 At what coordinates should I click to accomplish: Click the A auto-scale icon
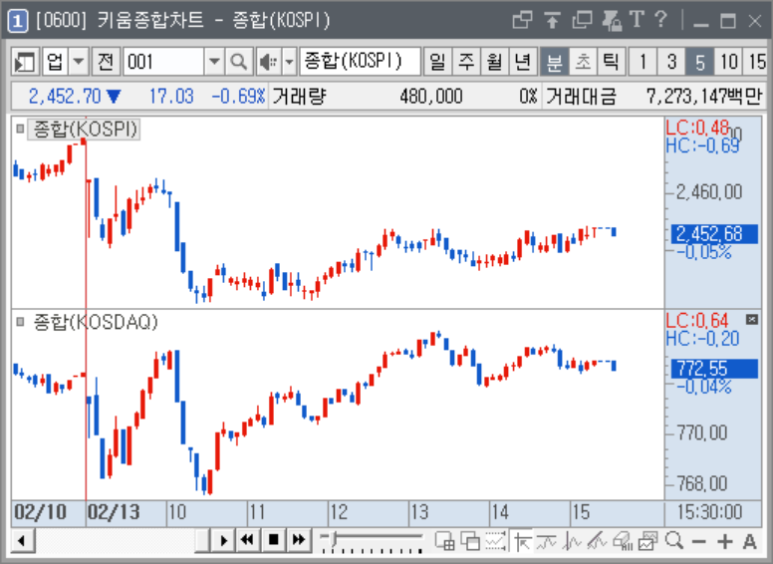tap(750, 541)
